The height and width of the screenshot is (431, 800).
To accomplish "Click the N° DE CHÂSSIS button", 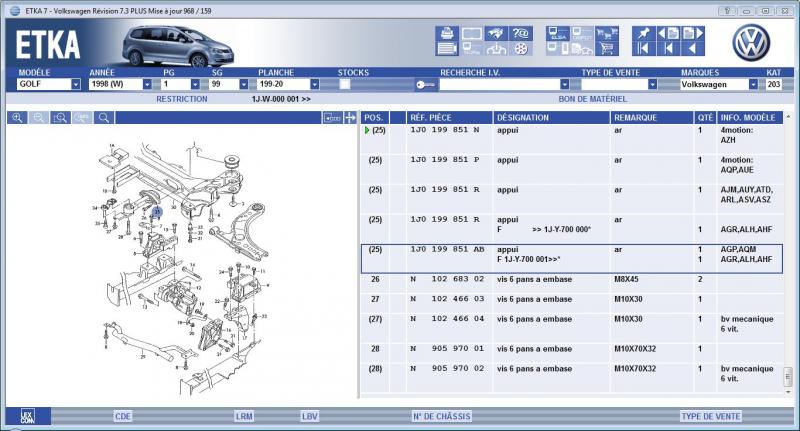I will (441, 416).
